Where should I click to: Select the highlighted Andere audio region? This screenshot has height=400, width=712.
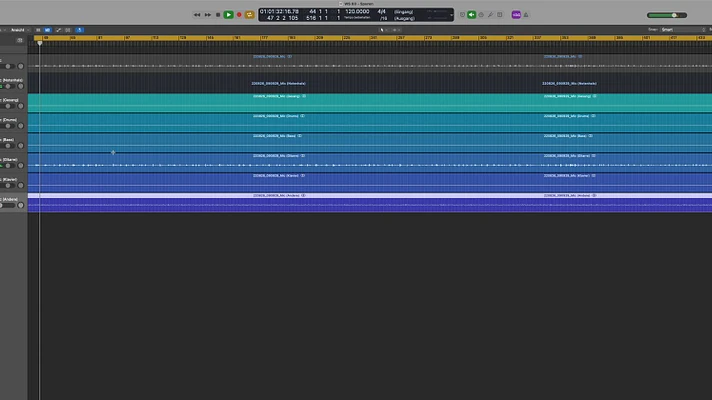pyautogui.click(x=370, y=202)
